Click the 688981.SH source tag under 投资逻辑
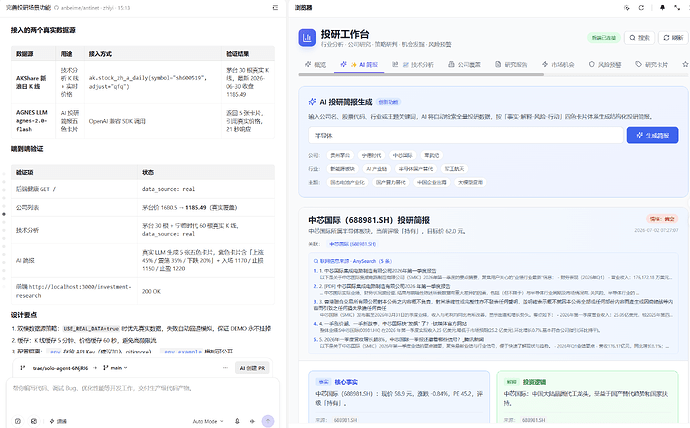This screenshot has width=690, height=428. tap(533, 420)
